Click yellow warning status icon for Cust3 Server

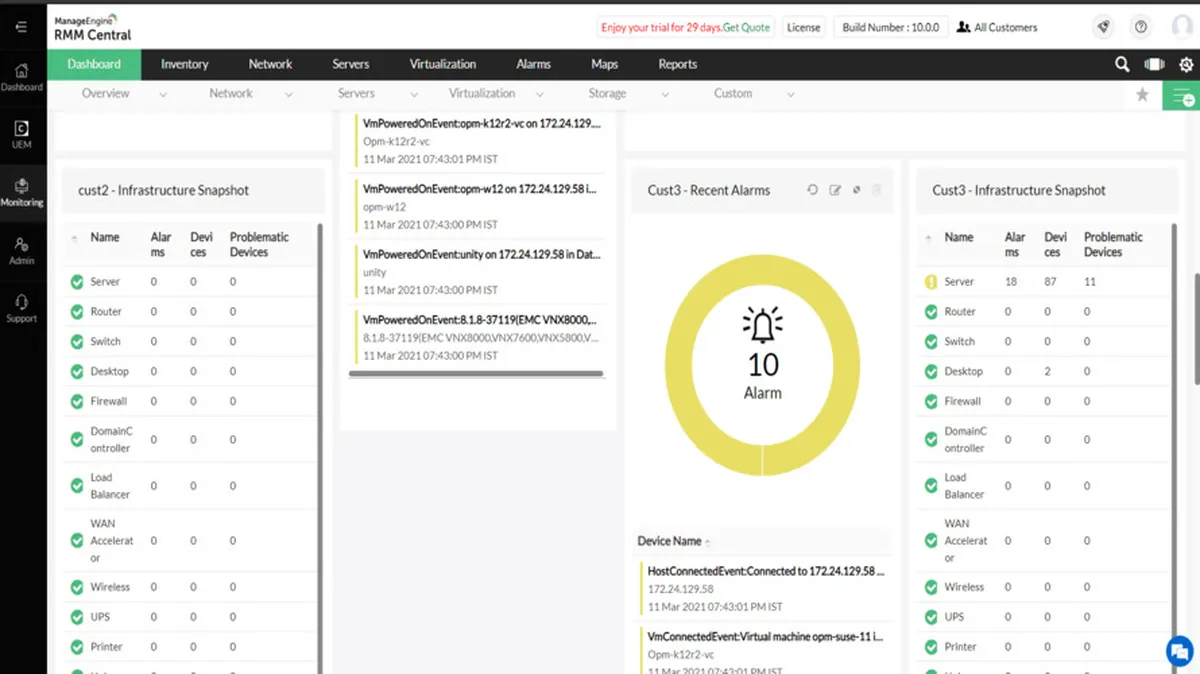(x=930, y=282)
